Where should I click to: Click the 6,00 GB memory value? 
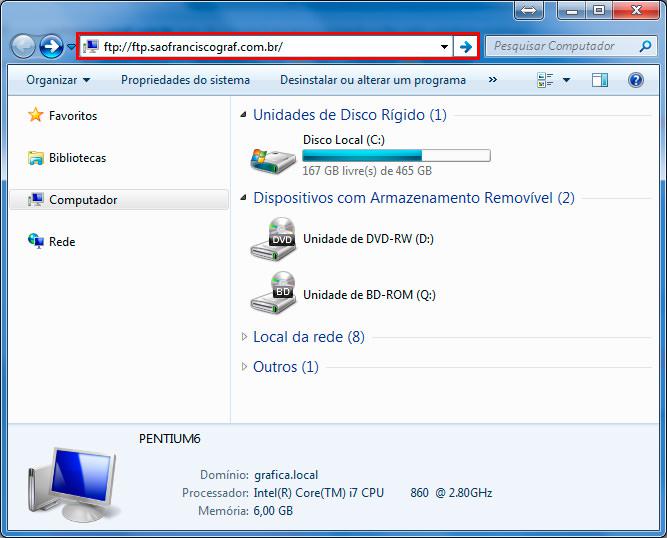(x=273, y=510)
